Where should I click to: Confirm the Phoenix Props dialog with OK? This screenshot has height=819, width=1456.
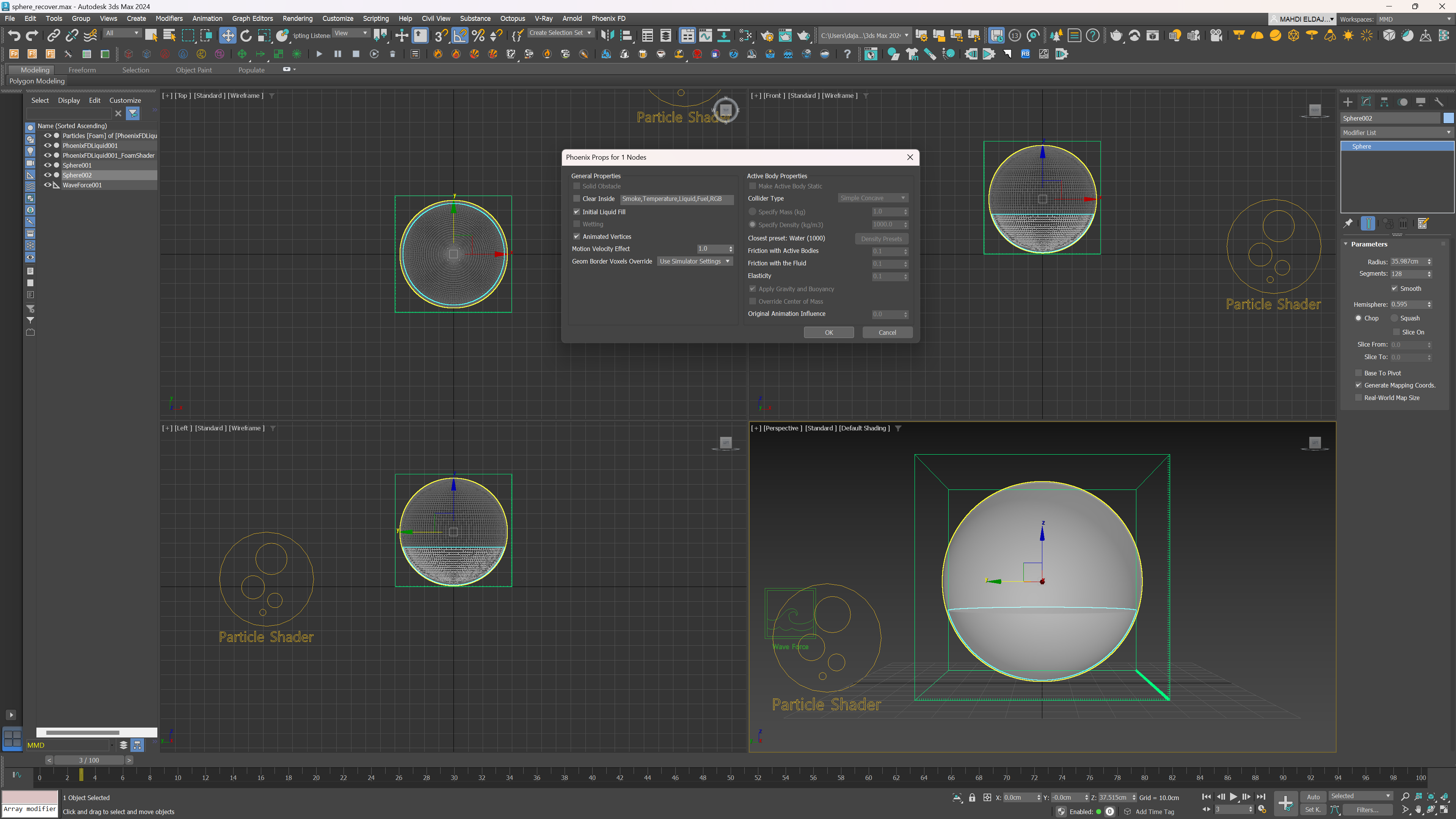pos(828,333)
